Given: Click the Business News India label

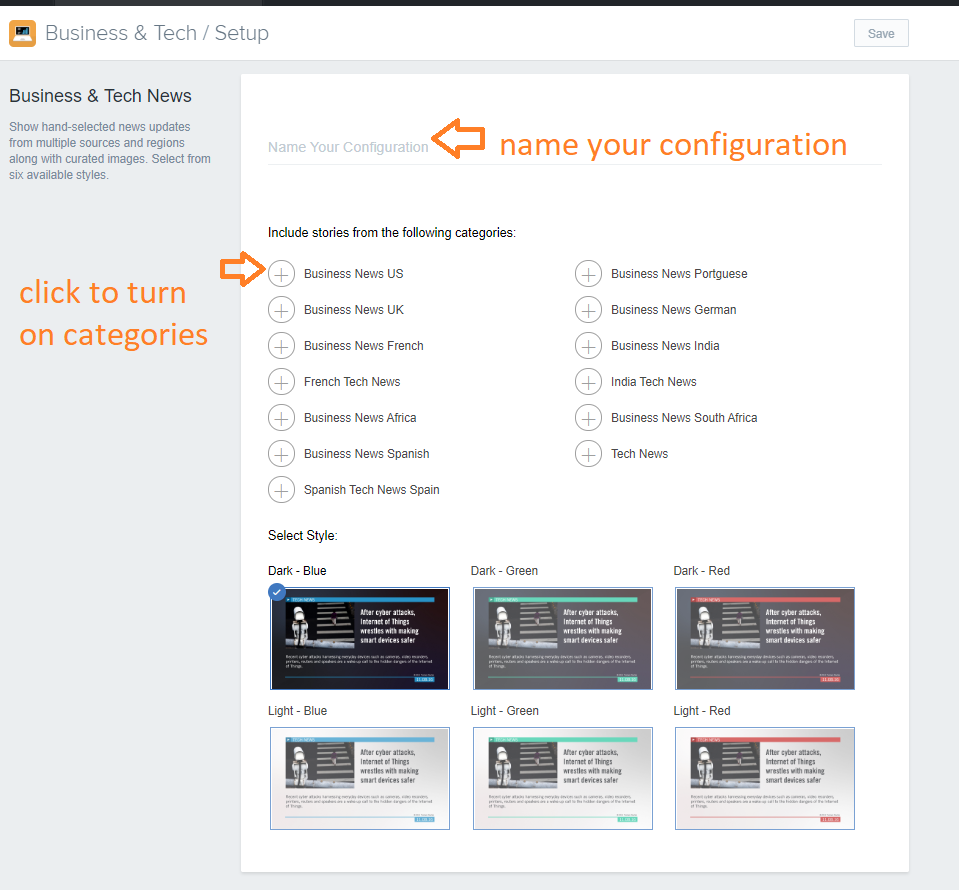Looking at the screenshot, I should tap(665, 346).
